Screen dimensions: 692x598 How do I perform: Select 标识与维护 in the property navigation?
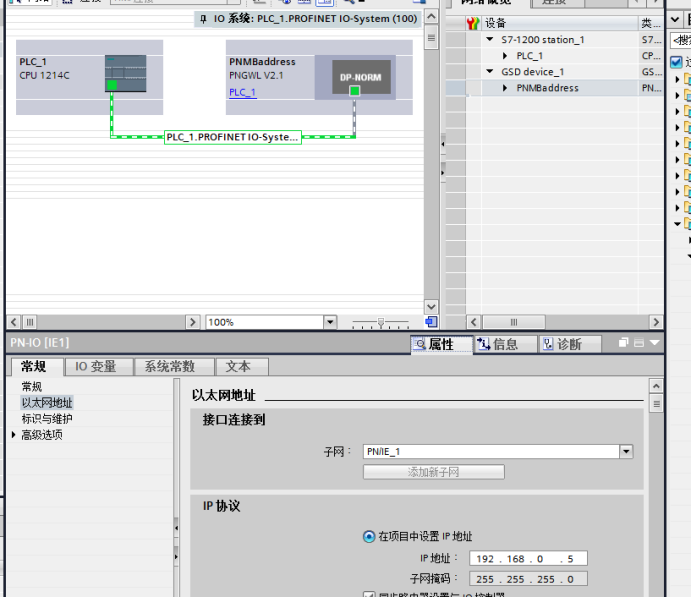47,419
